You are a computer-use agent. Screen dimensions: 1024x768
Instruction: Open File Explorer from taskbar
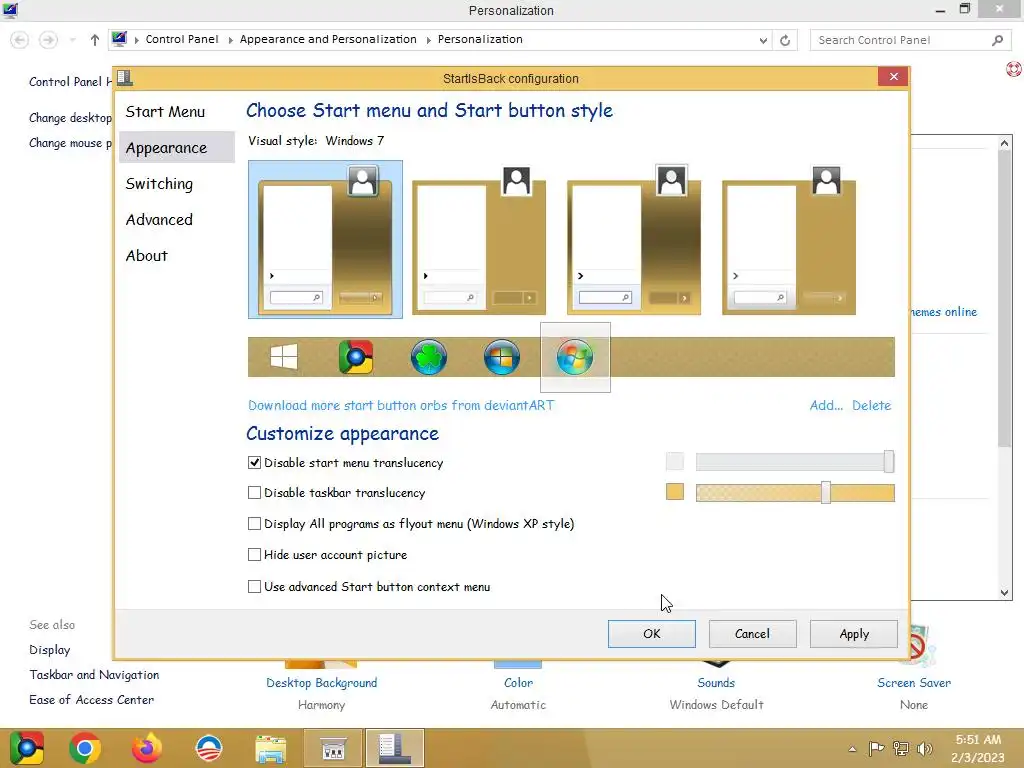click(270, 748)
